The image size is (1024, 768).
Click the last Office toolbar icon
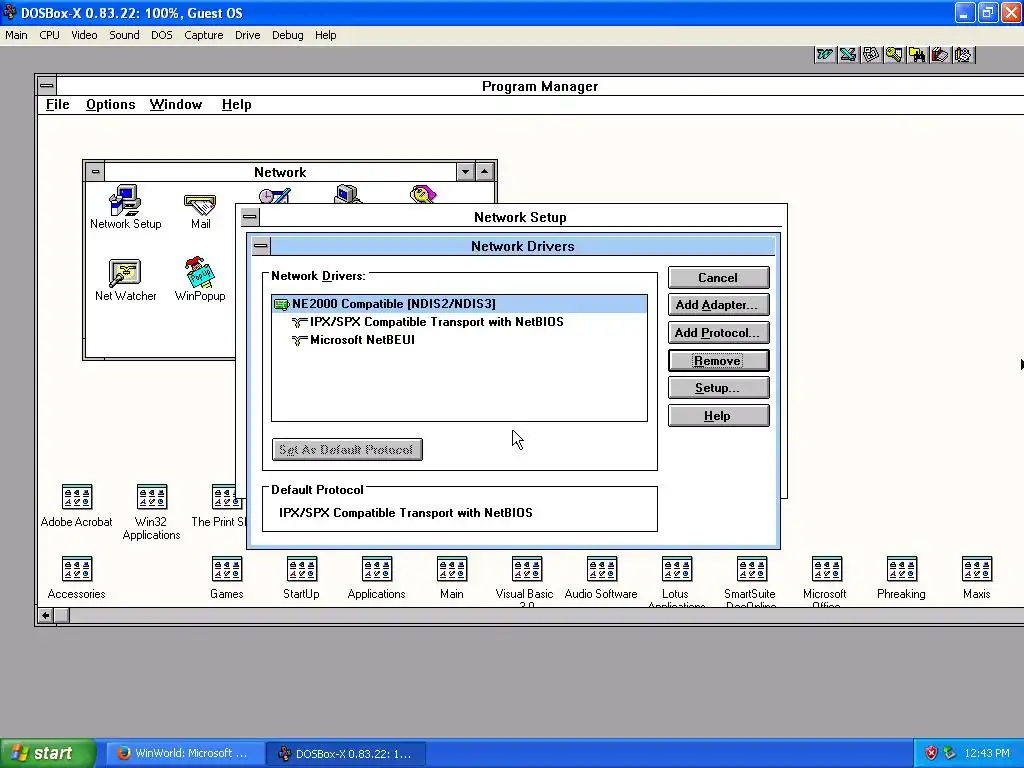point(963,55)
